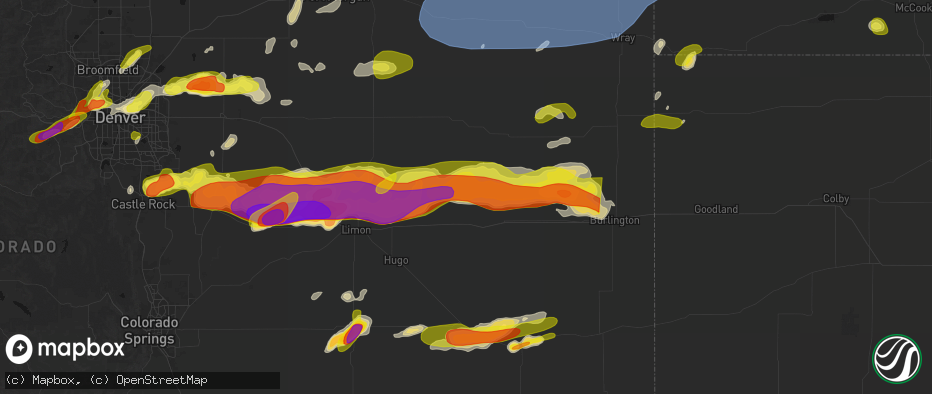Screen dimensions: 932x394
Task: Select the Goodland town label
Action: (716, 209)
